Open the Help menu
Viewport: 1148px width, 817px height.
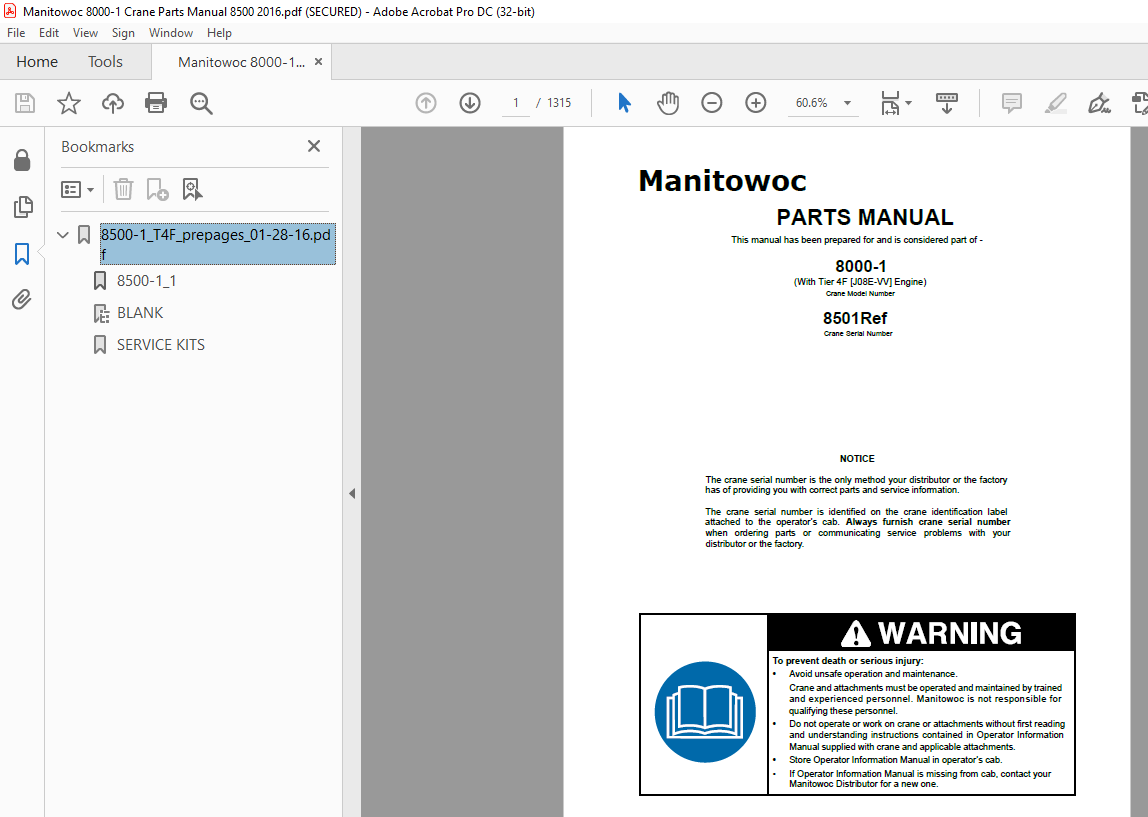click(x=219, y=33)
